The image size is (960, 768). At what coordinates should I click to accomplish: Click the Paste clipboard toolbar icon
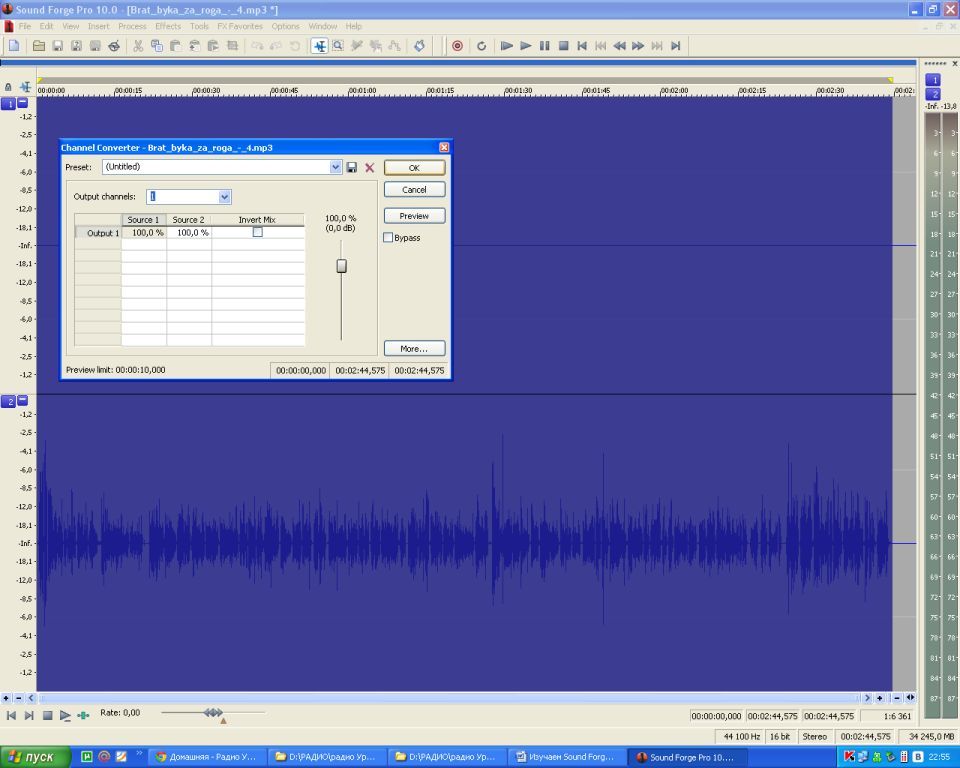[x=176, y=46]
